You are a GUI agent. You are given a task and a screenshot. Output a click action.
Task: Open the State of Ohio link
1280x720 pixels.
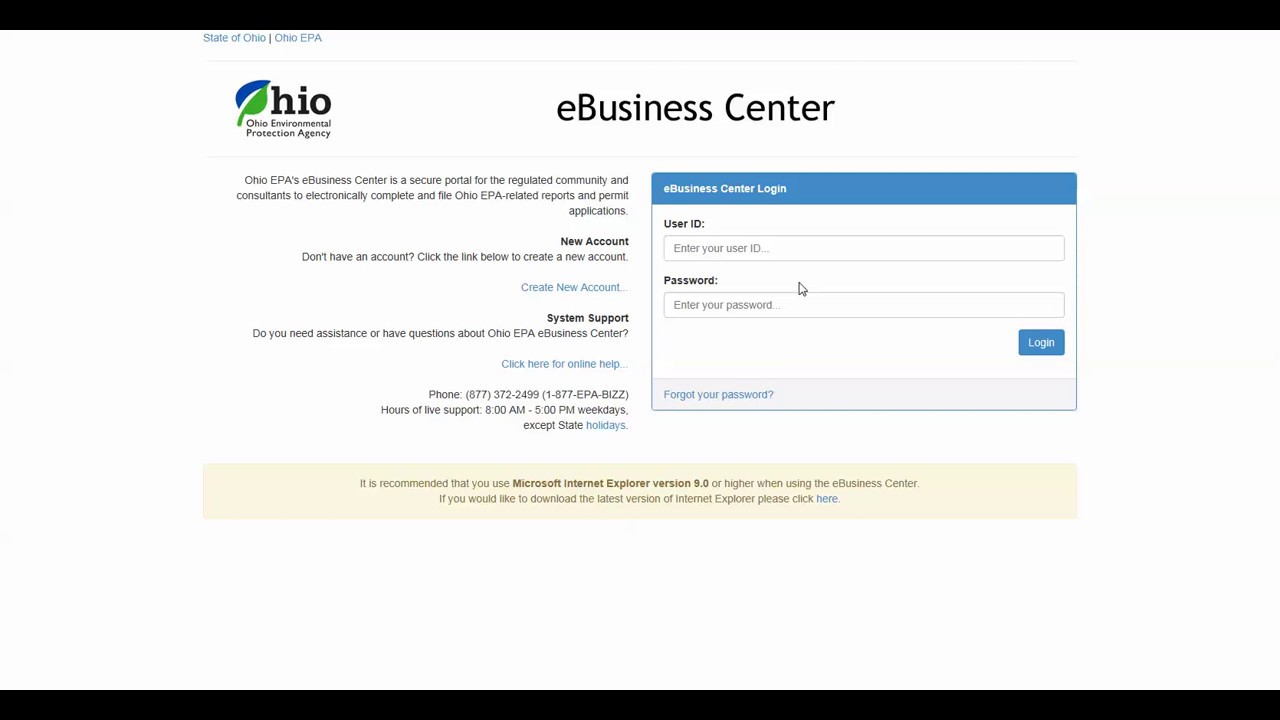pyautogui.click(x=234, y=38)
